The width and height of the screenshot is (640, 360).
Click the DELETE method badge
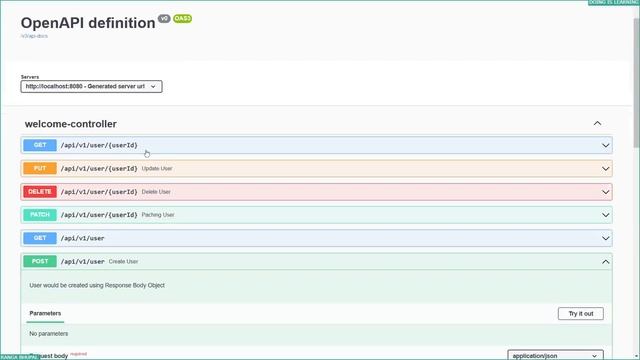(40, 191)
